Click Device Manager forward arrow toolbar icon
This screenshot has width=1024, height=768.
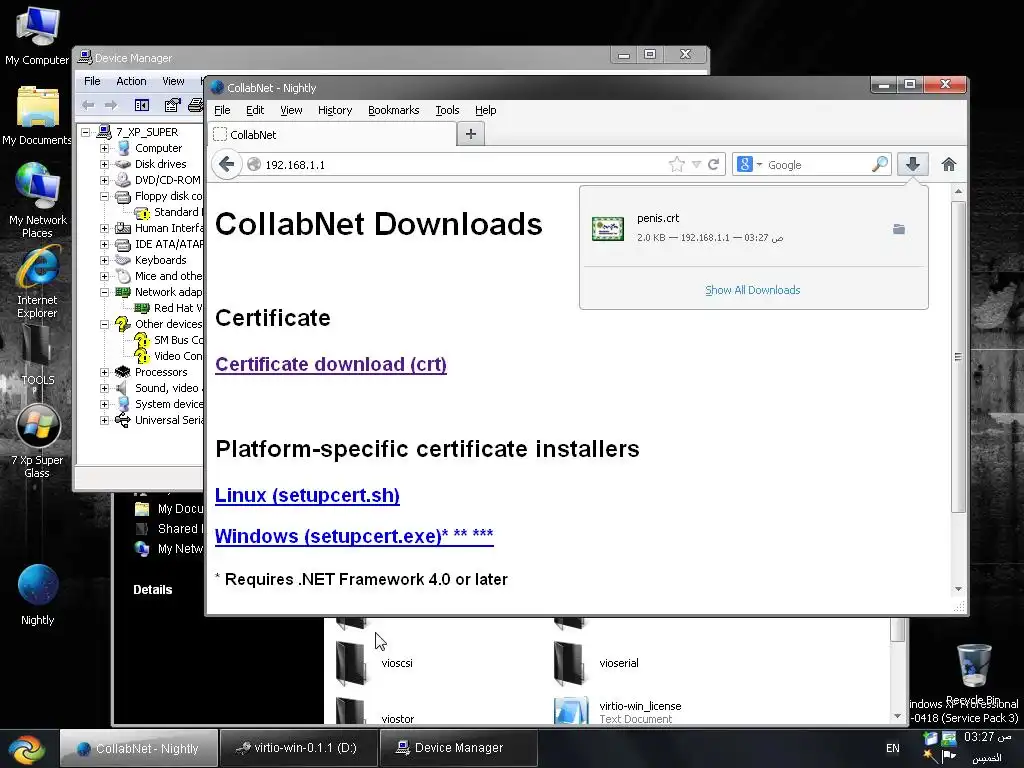pyautogui.click(x=111, y=104)
